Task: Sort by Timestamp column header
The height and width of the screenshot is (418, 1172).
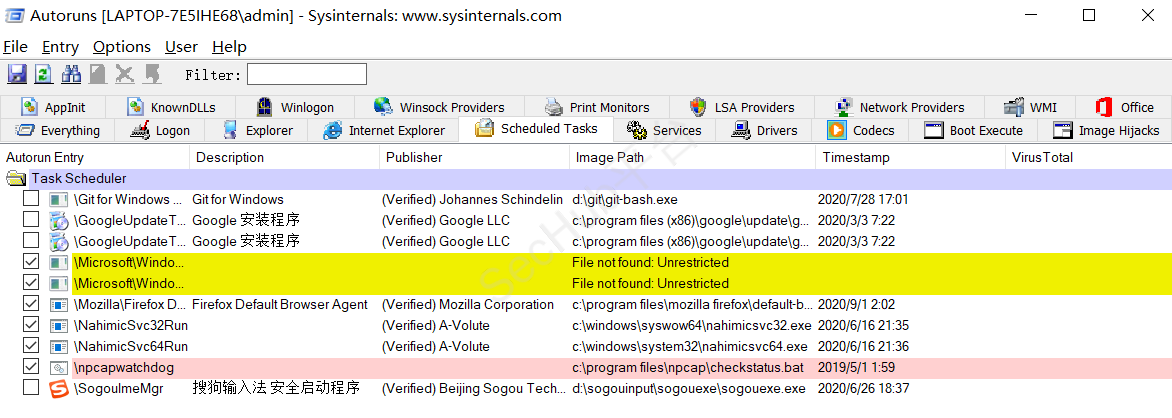Action: coord(910,157)
